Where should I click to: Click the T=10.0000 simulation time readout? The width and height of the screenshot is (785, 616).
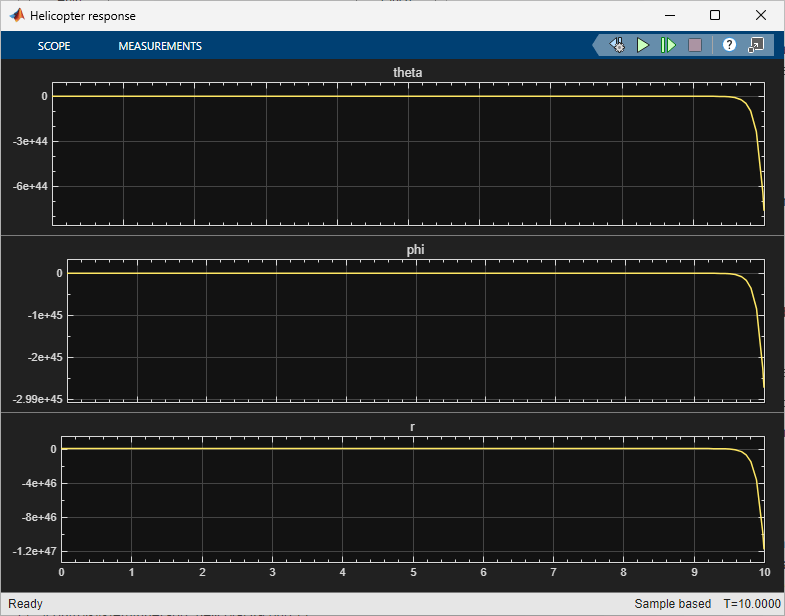tap(750, 604)
